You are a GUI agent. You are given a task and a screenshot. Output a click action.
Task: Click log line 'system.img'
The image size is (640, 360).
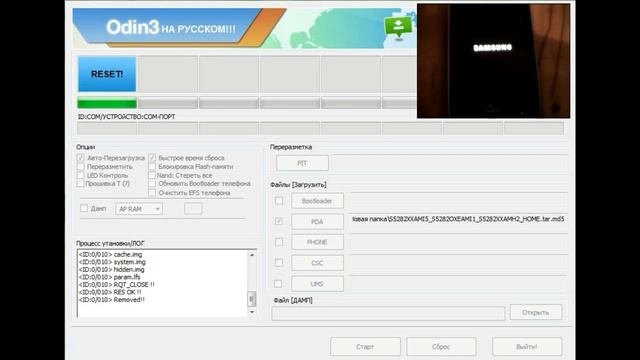click(112, 262)
